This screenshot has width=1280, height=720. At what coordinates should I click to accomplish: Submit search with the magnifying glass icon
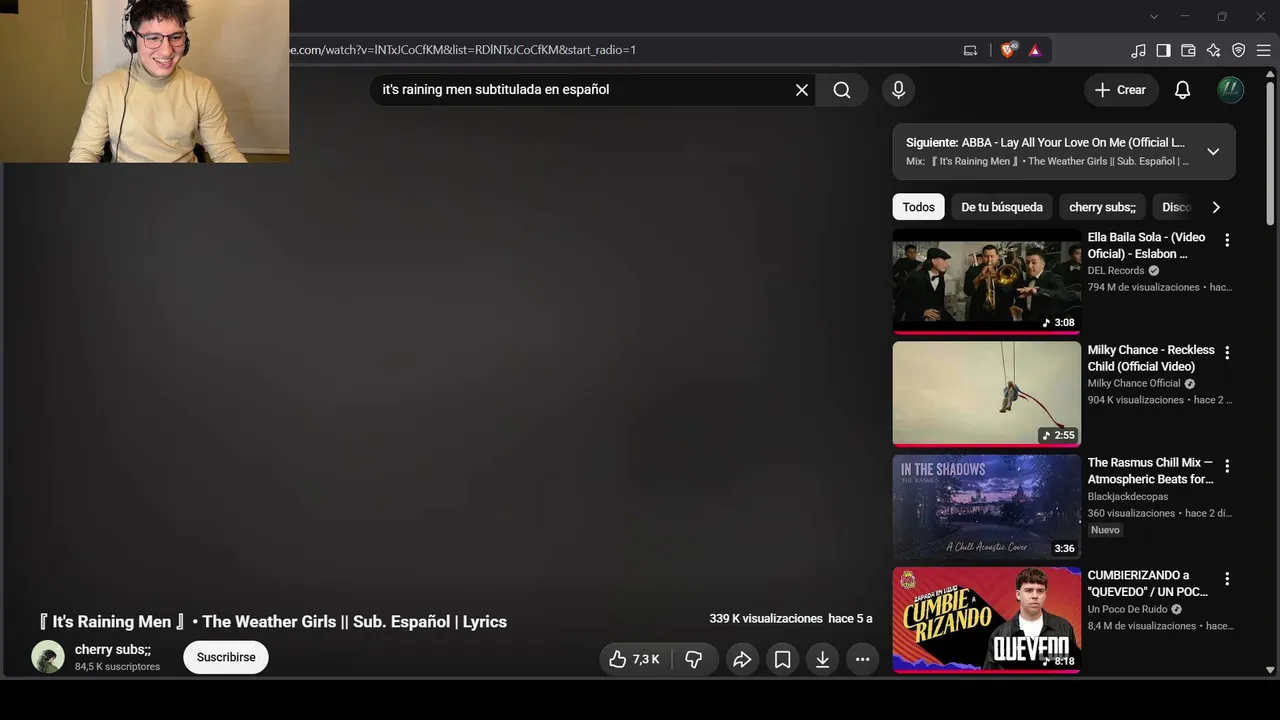pos(842,90)
